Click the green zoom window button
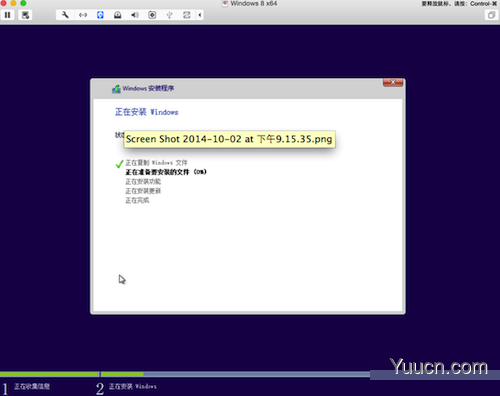 [23, 3]
